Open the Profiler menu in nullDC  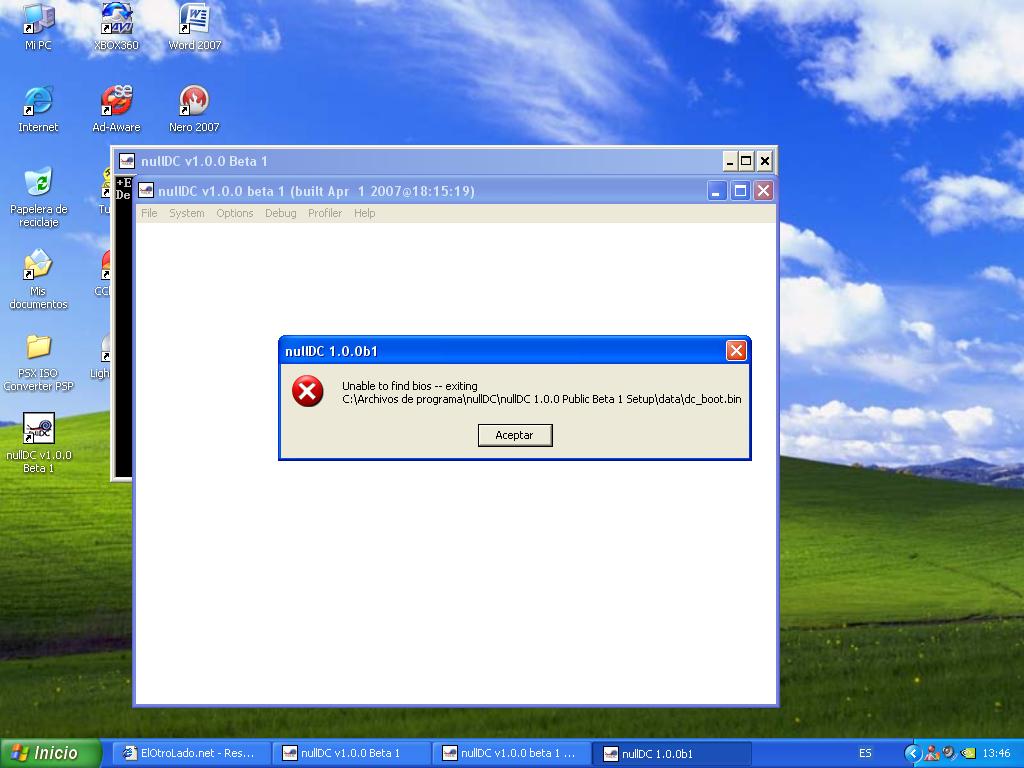tap(325, 213)
